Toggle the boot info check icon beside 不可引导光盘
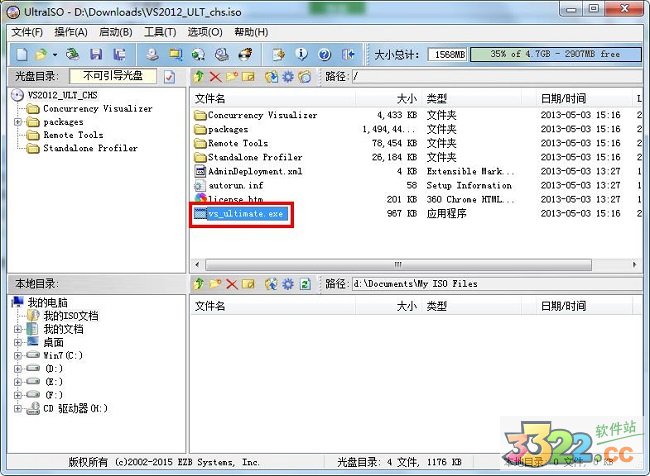 [170, 76]
